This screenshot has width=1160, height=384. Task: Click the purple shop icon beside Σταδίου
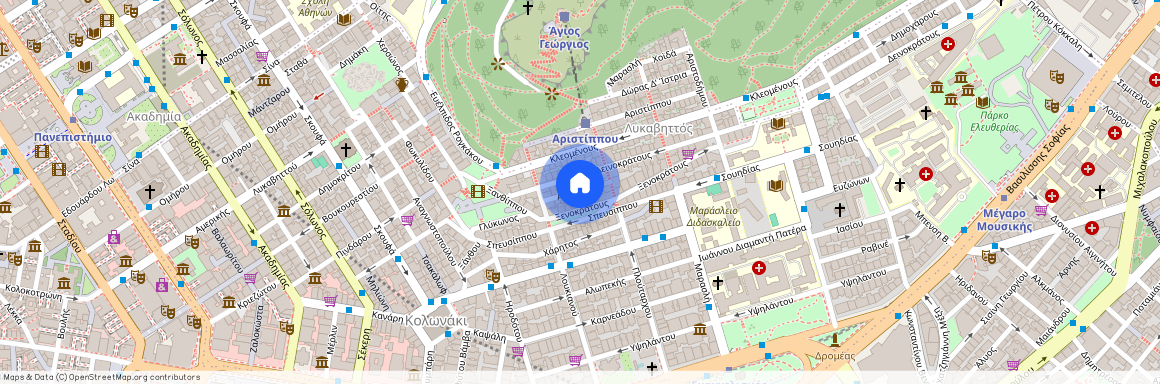tap(114, 238)
